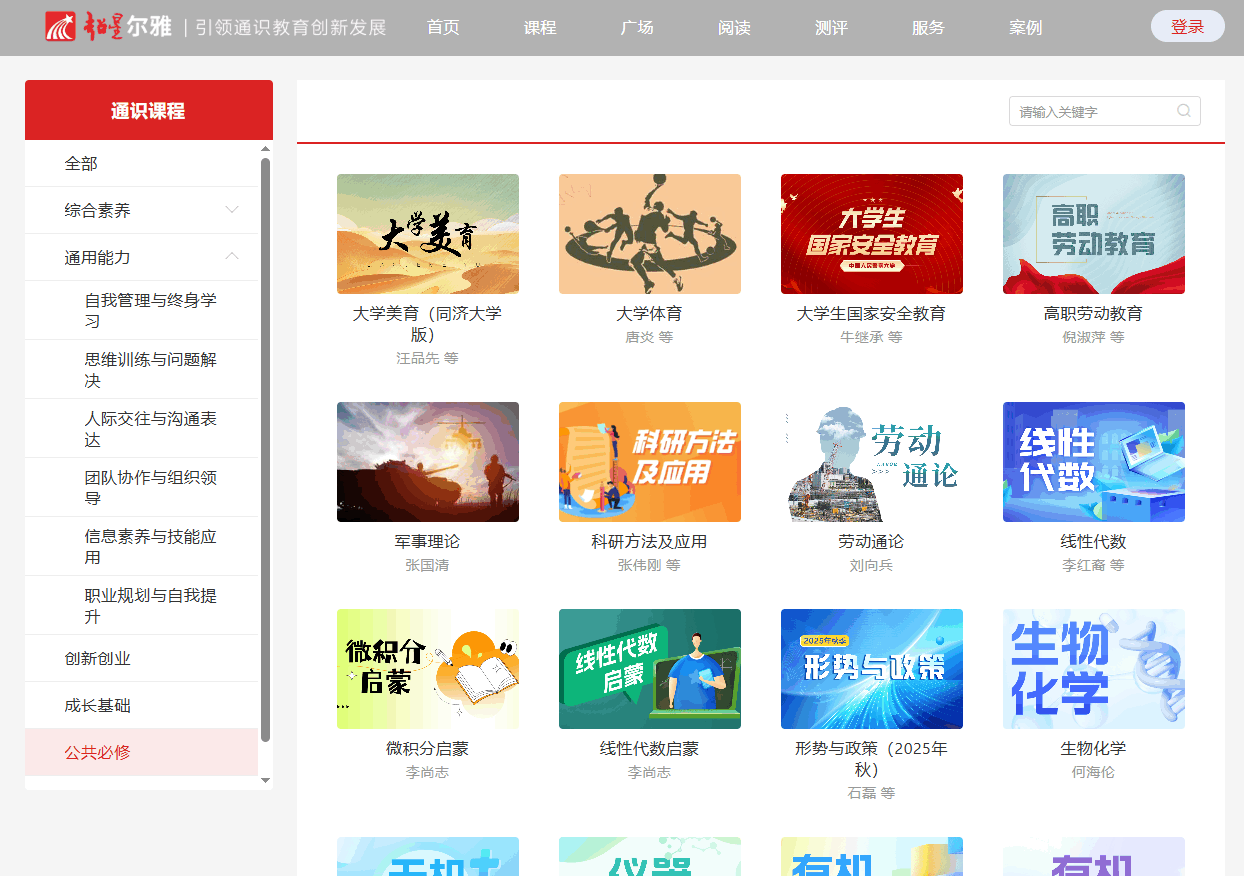Open the 线性代数 course title link
The height and width of the screenshot is (876, 1244).
pos(1093,541)
